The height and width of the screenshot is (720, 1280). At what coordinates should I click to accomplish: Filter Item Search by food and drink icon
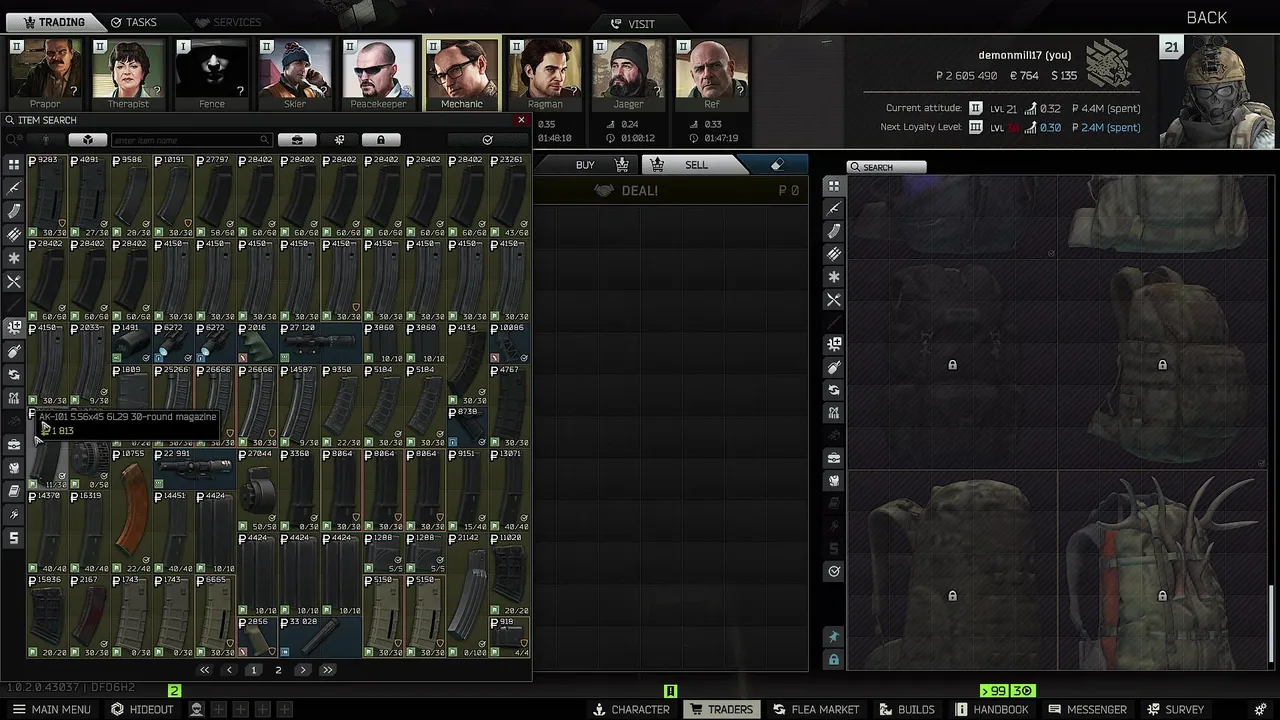pos(14,282)
